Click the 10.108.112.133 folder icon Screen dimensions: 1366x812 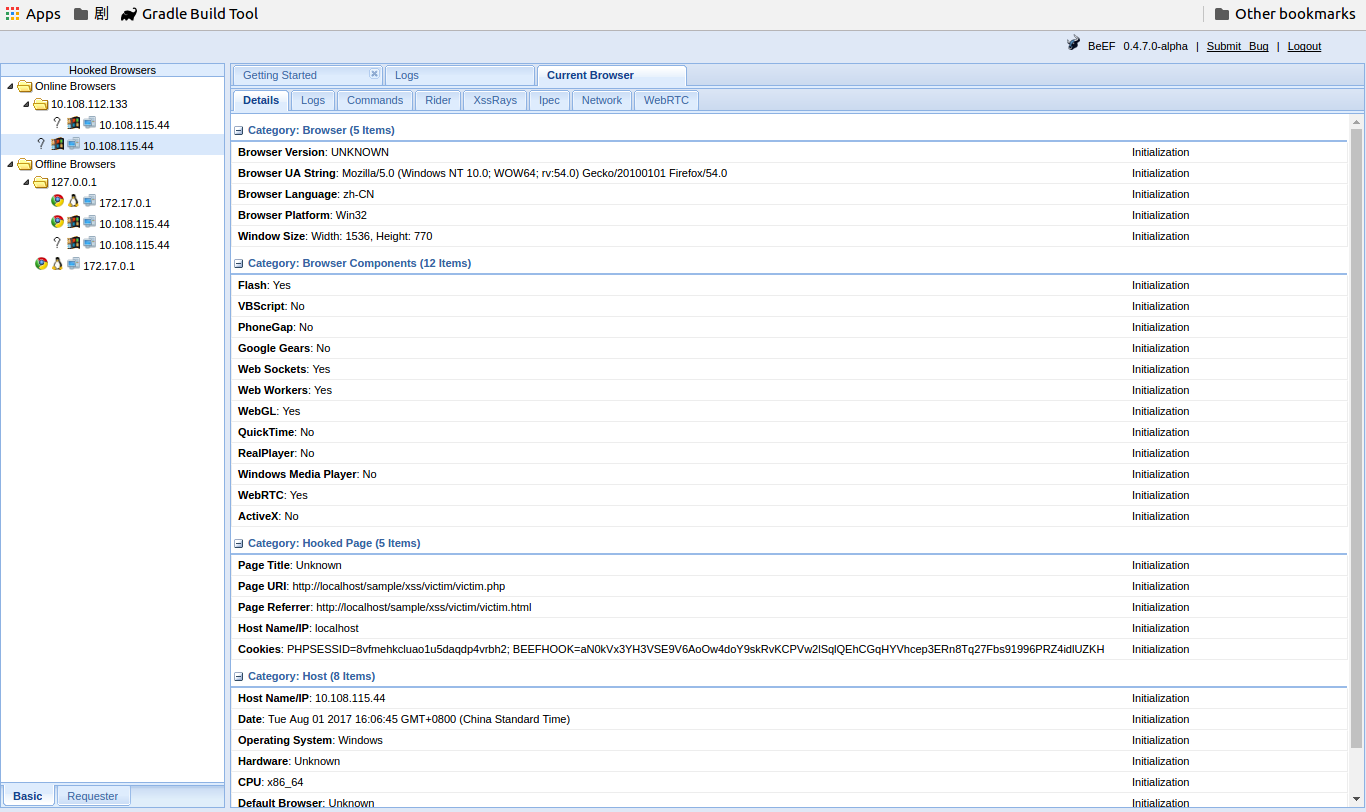[x=41, y=105]
